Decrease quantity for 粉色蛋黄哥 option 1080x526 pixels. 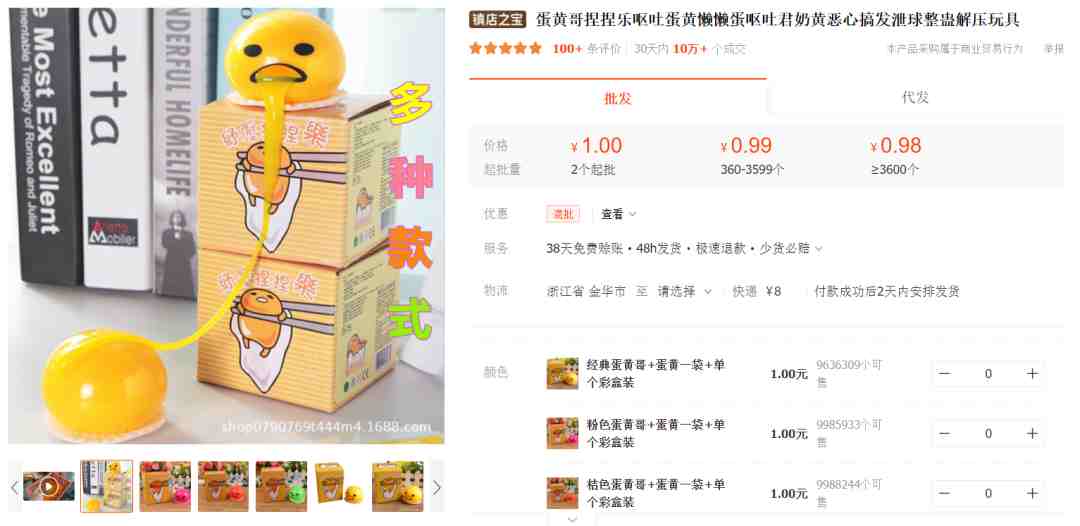(944, 434)
